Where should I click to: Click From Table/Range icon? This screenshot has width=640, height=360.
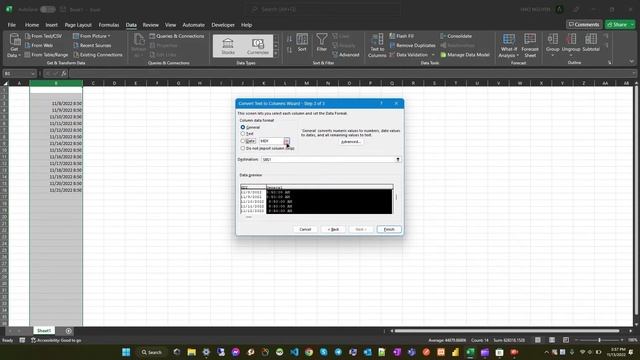pos(28,55)
